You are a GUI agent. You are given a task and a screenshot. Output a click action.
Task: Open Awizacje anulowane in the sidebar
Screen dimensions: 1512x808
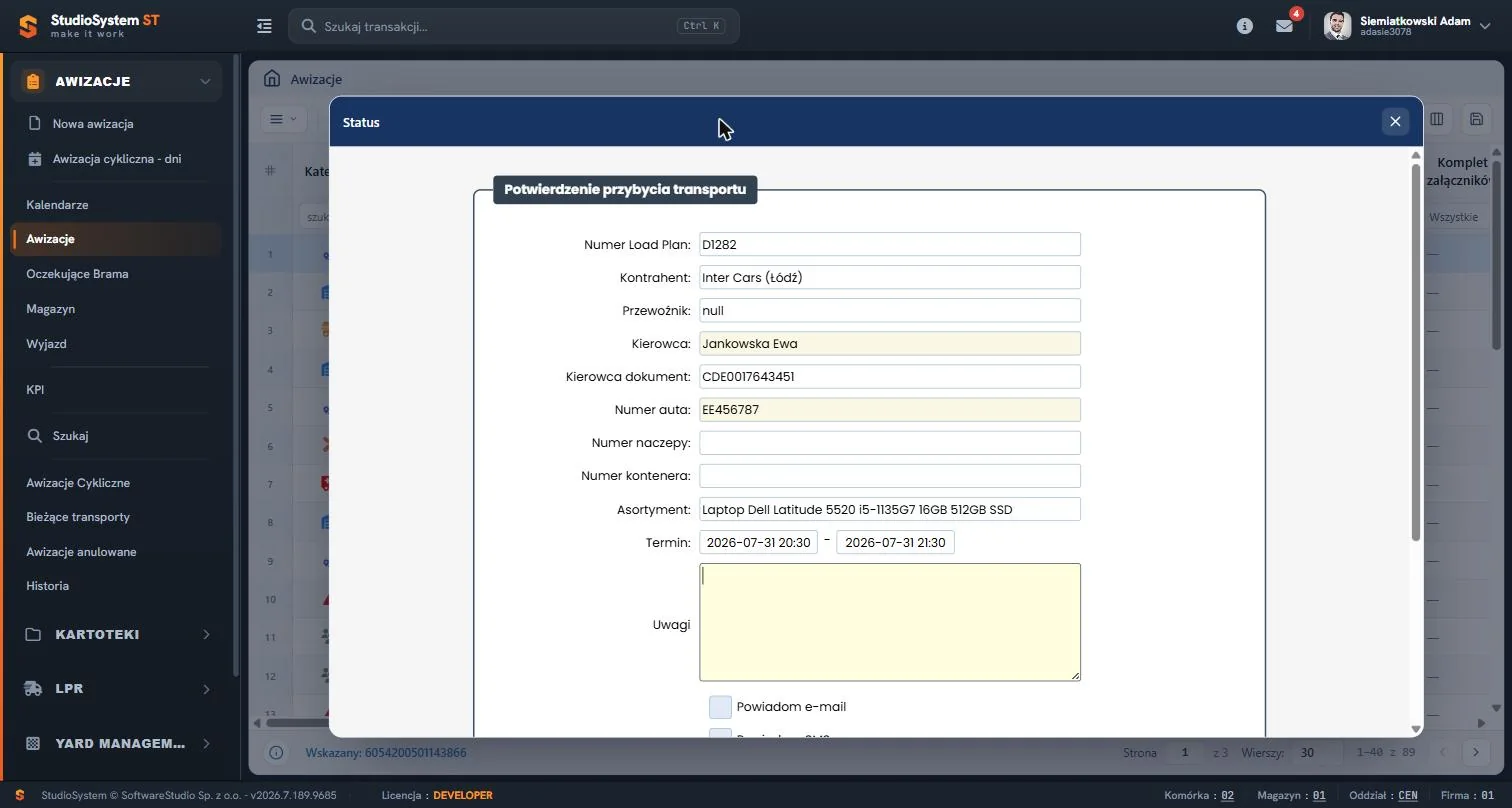pyautogui.click(x=81, y=551)
